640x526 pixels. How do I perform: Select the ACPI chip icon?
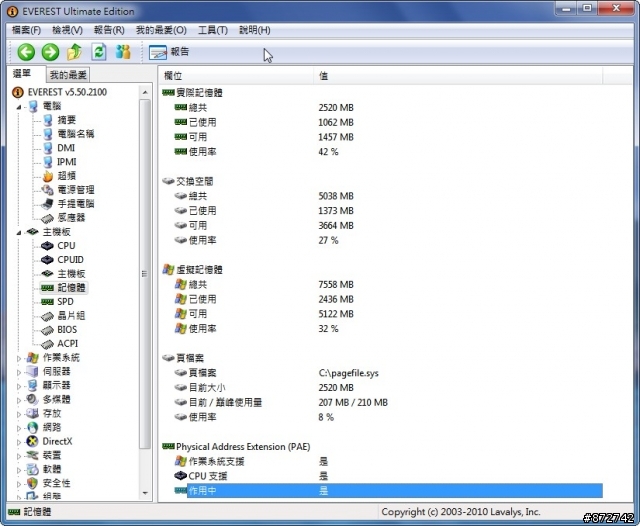47,344
